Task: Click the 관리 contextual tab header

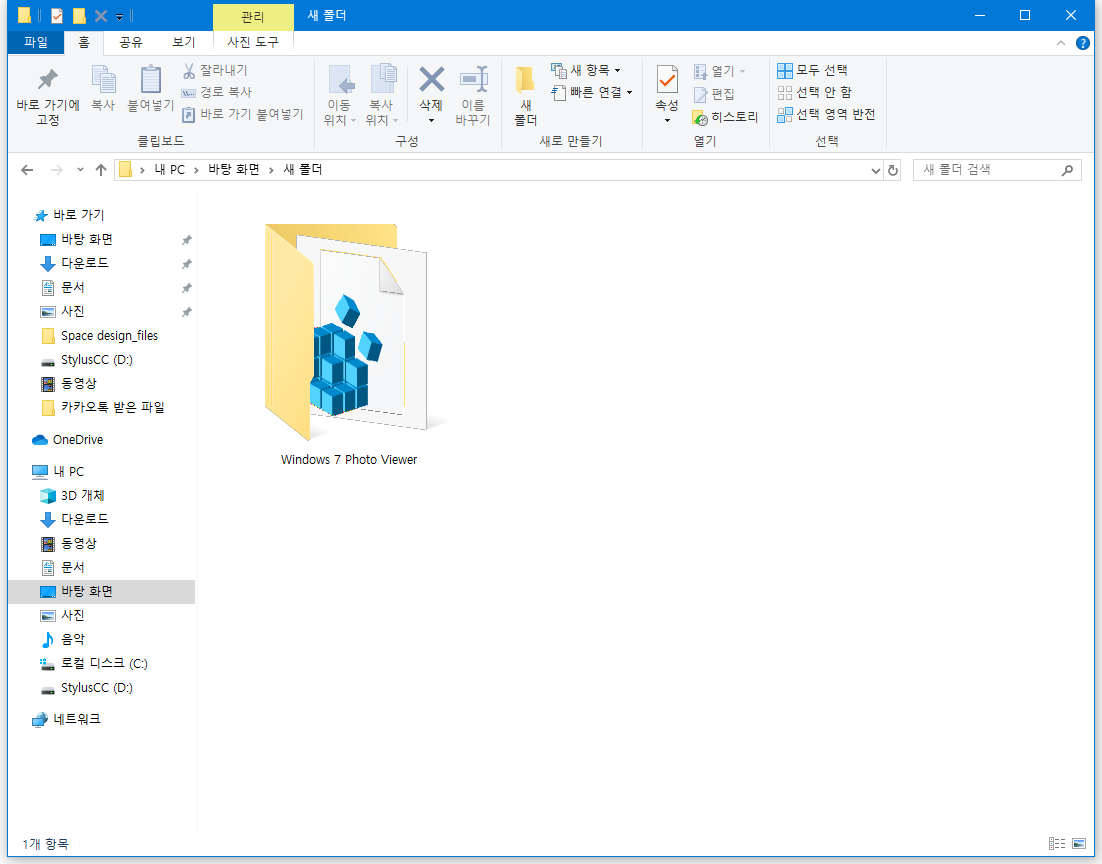Action: (253, 17)
